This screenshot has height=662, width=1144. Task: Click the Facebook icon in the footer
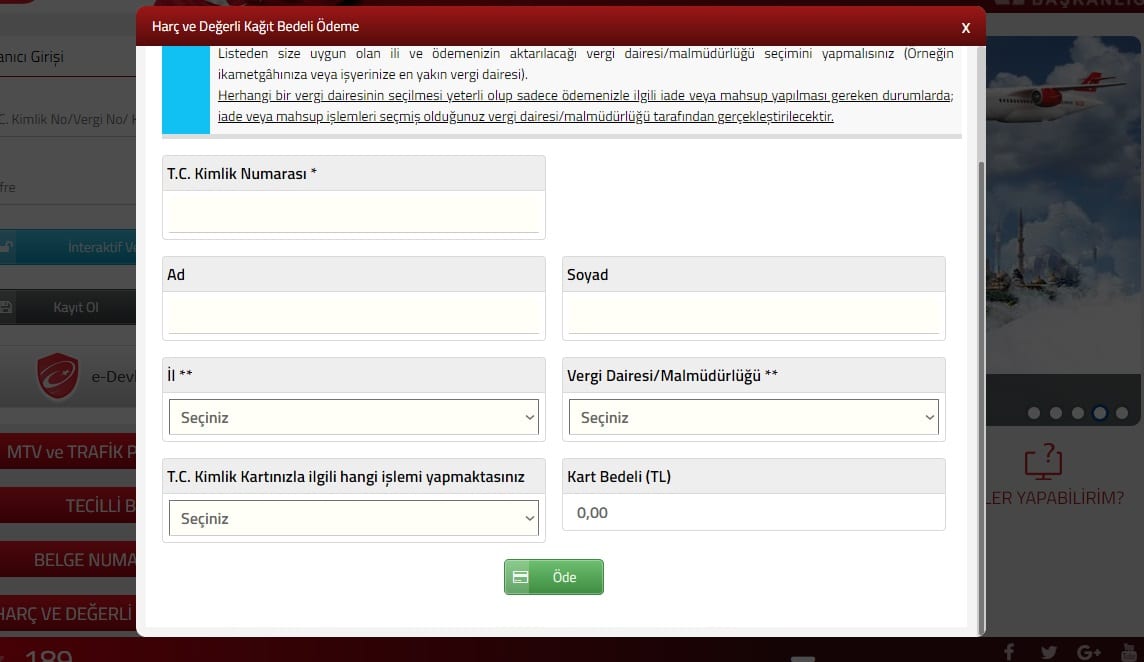tap(1009, 652)
